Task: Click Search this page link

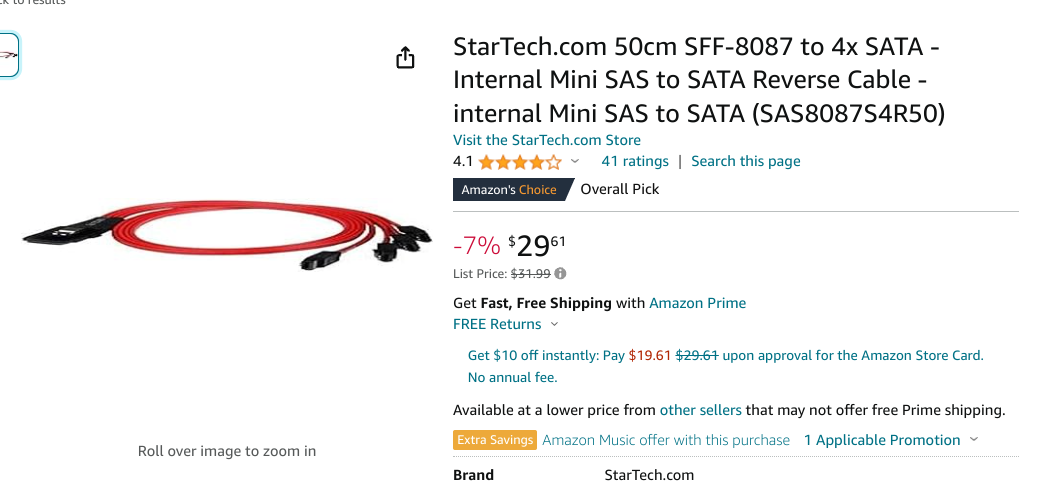Action: (x=746, y=161)
